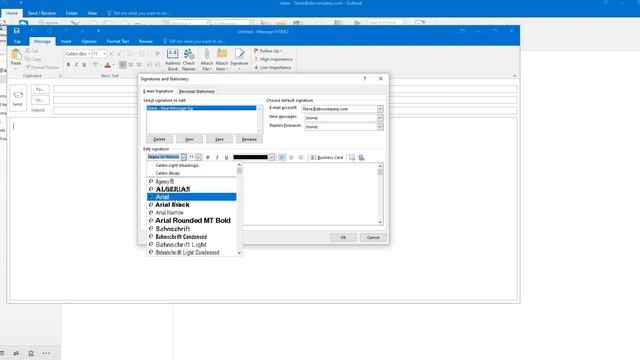Mark message as Low Importance
This screenshot has height=360, width=640.
click(273, 67)
